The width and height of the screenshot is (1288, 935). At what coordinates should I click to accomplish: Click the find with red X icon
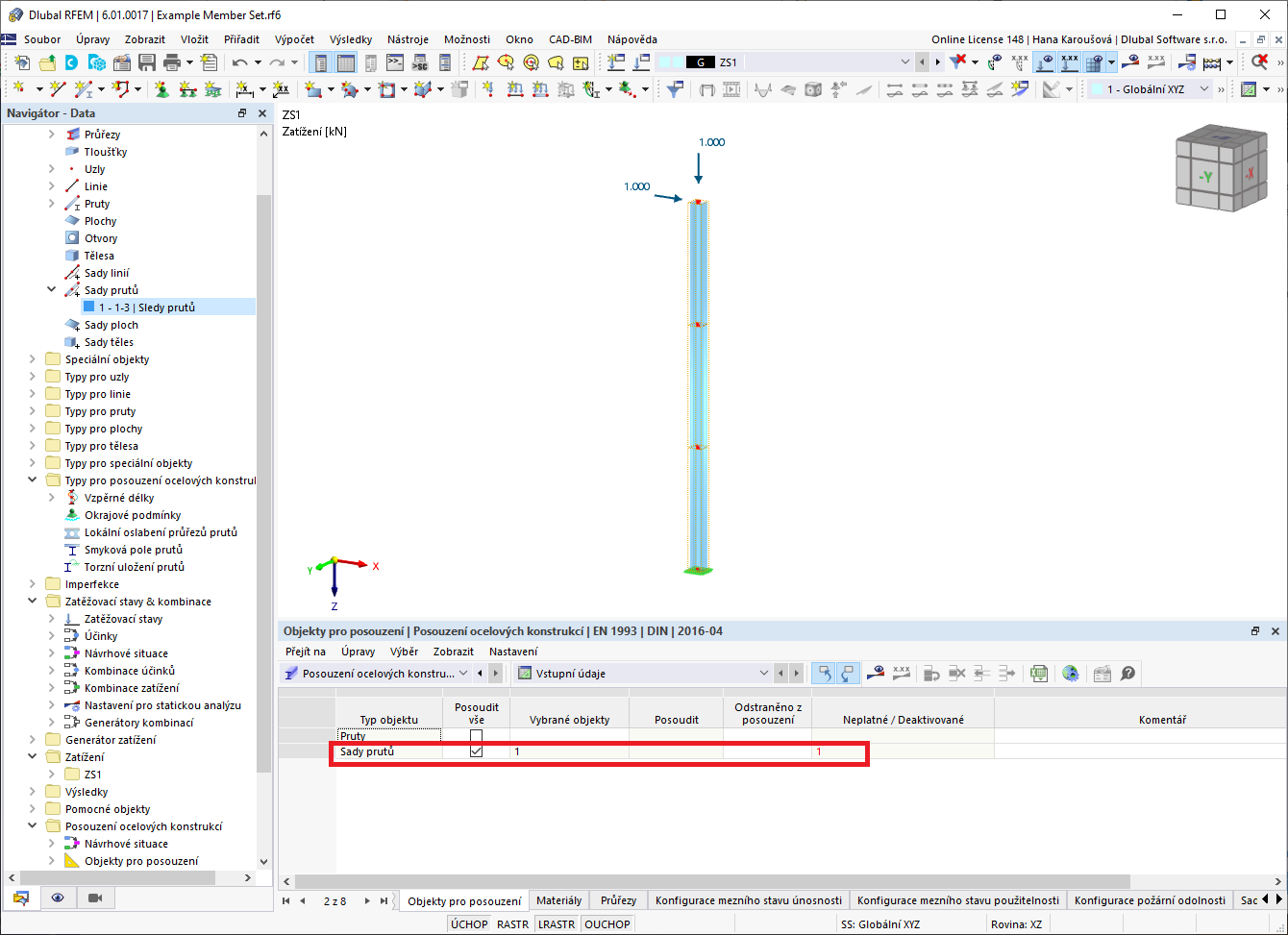[x=1259, y=62]
